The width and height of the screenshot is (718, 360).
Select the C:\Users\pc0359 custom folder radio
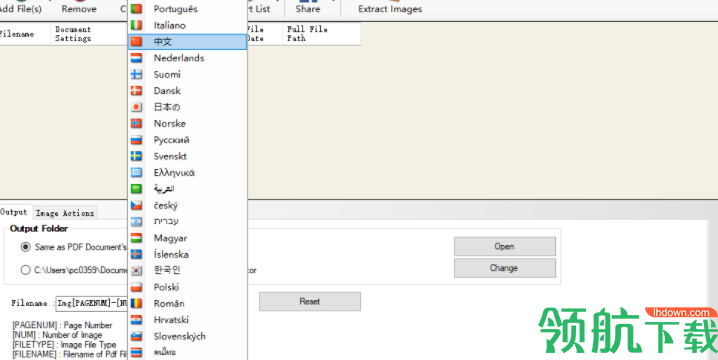pos(26,270)
